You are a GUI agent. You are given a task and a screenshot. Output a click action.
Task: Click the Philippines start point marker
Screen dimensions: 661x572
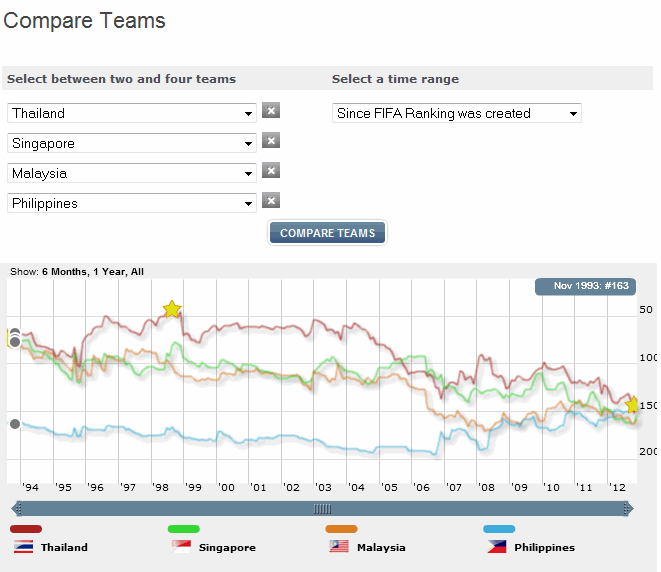[x=15, y=424]
